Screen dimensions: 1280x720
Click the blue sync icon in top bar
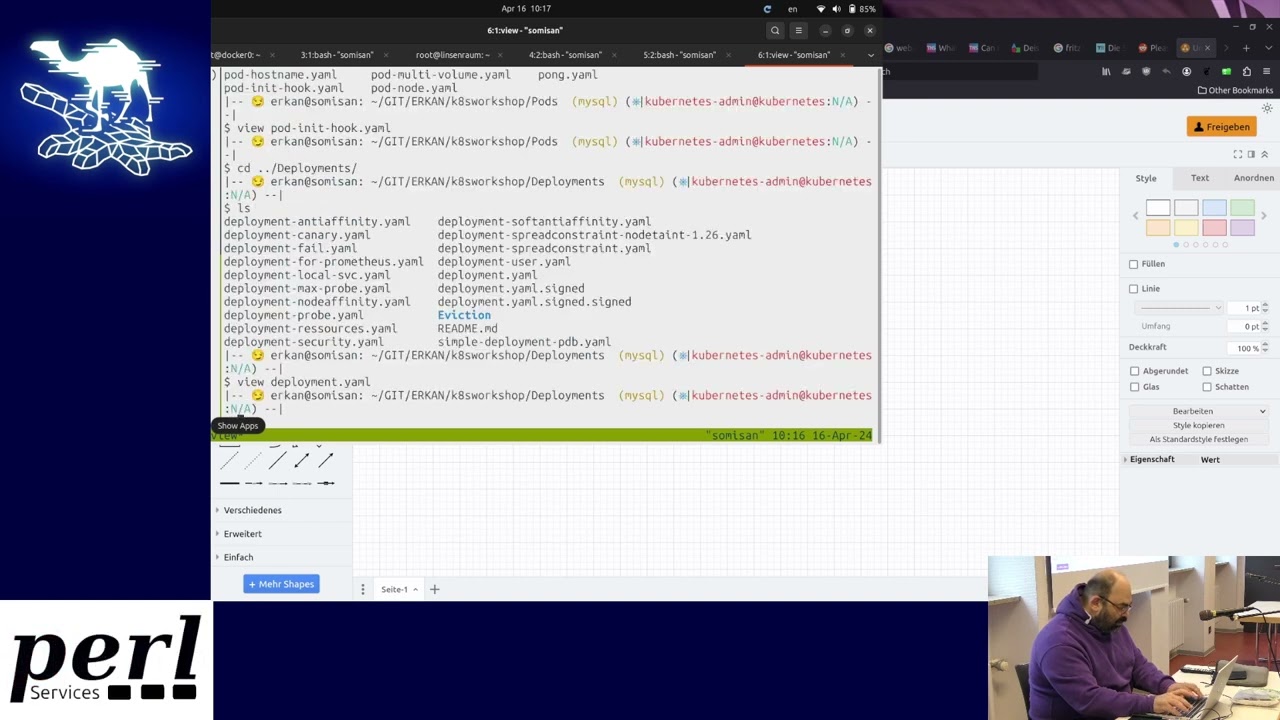(x=767, y=9)
